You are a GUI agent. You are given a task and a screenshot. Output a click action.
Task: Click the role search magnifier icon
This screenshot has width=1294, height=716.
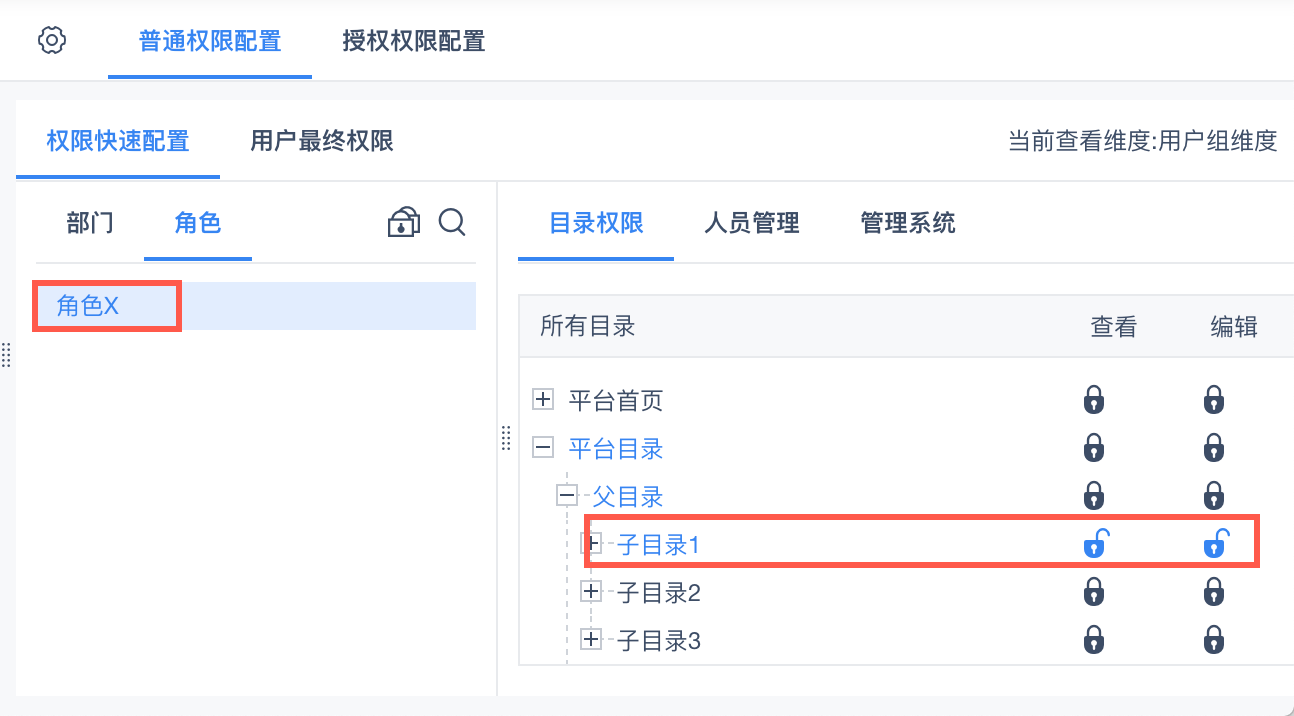pyautogui.click(x=452, y=222)
